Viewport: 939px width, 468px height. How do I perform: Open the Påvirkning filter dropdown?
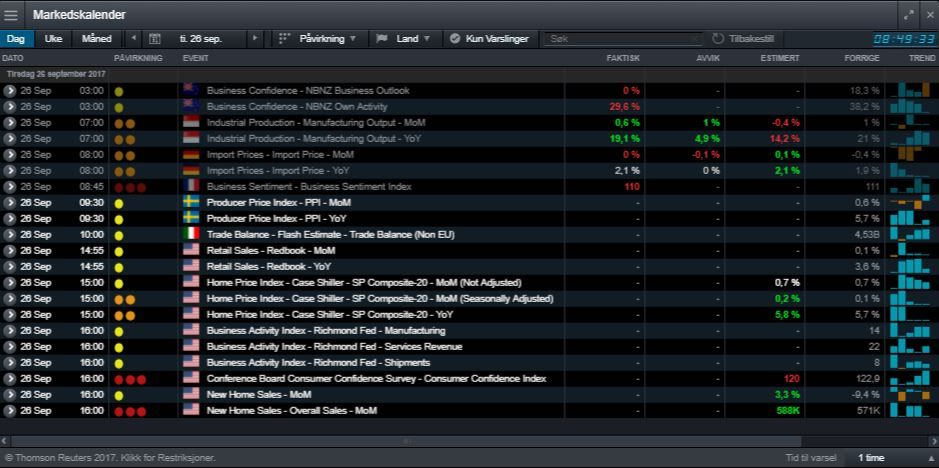point(319,38)
